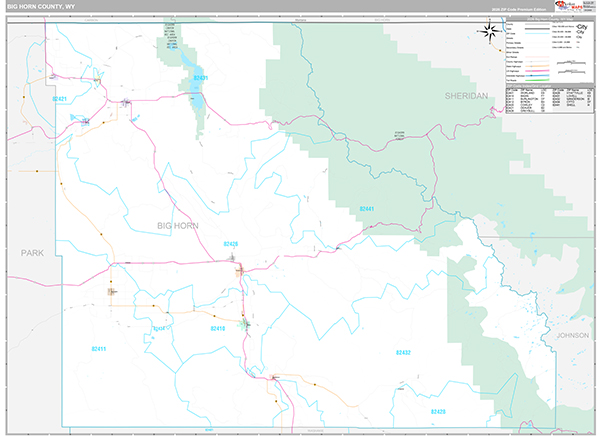Select the 82426 ZIP code label

[231, 244]
